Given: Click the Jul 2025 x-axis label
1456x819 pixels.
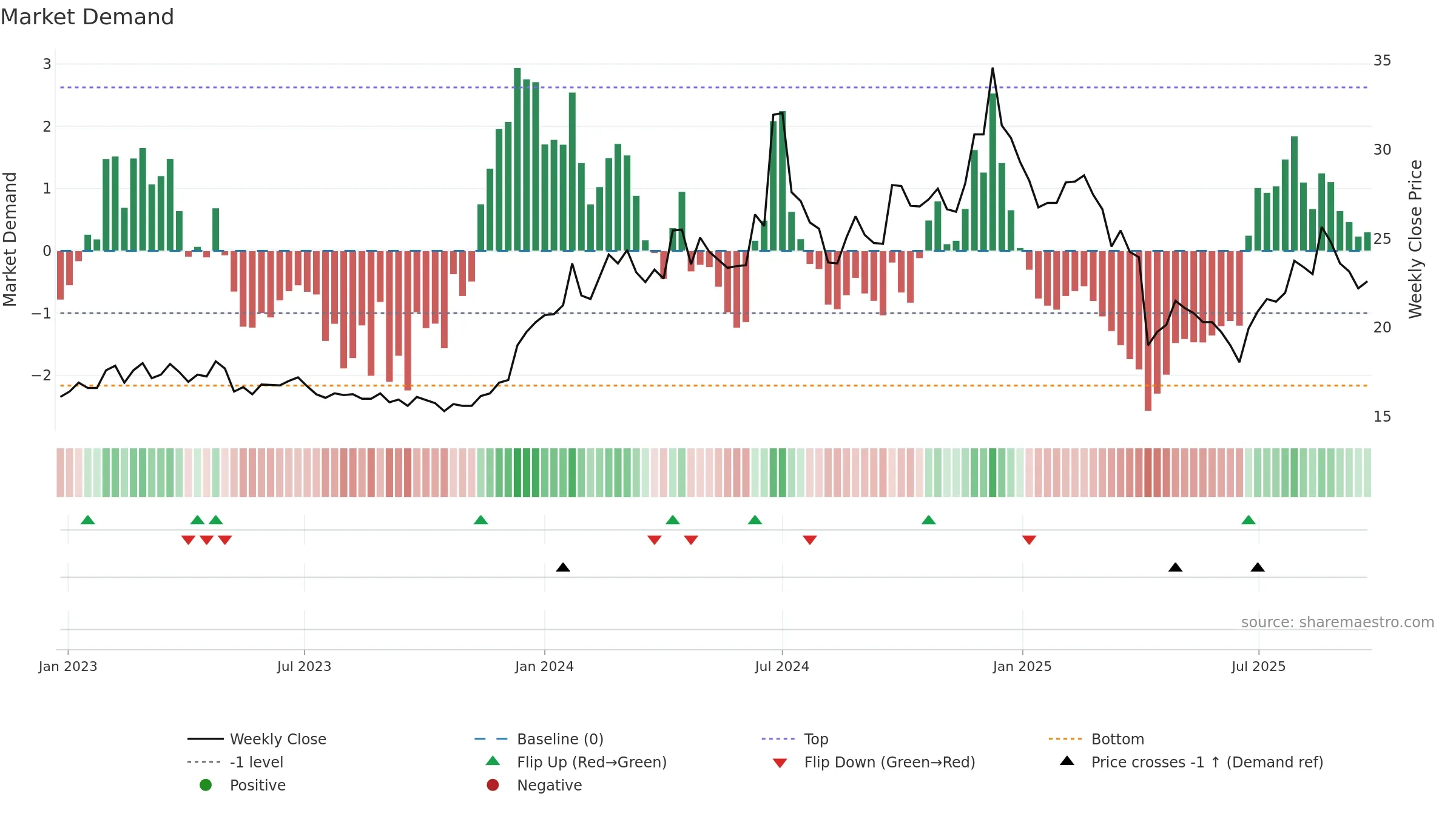Looking at the screenshot, I should [1258, 667].
